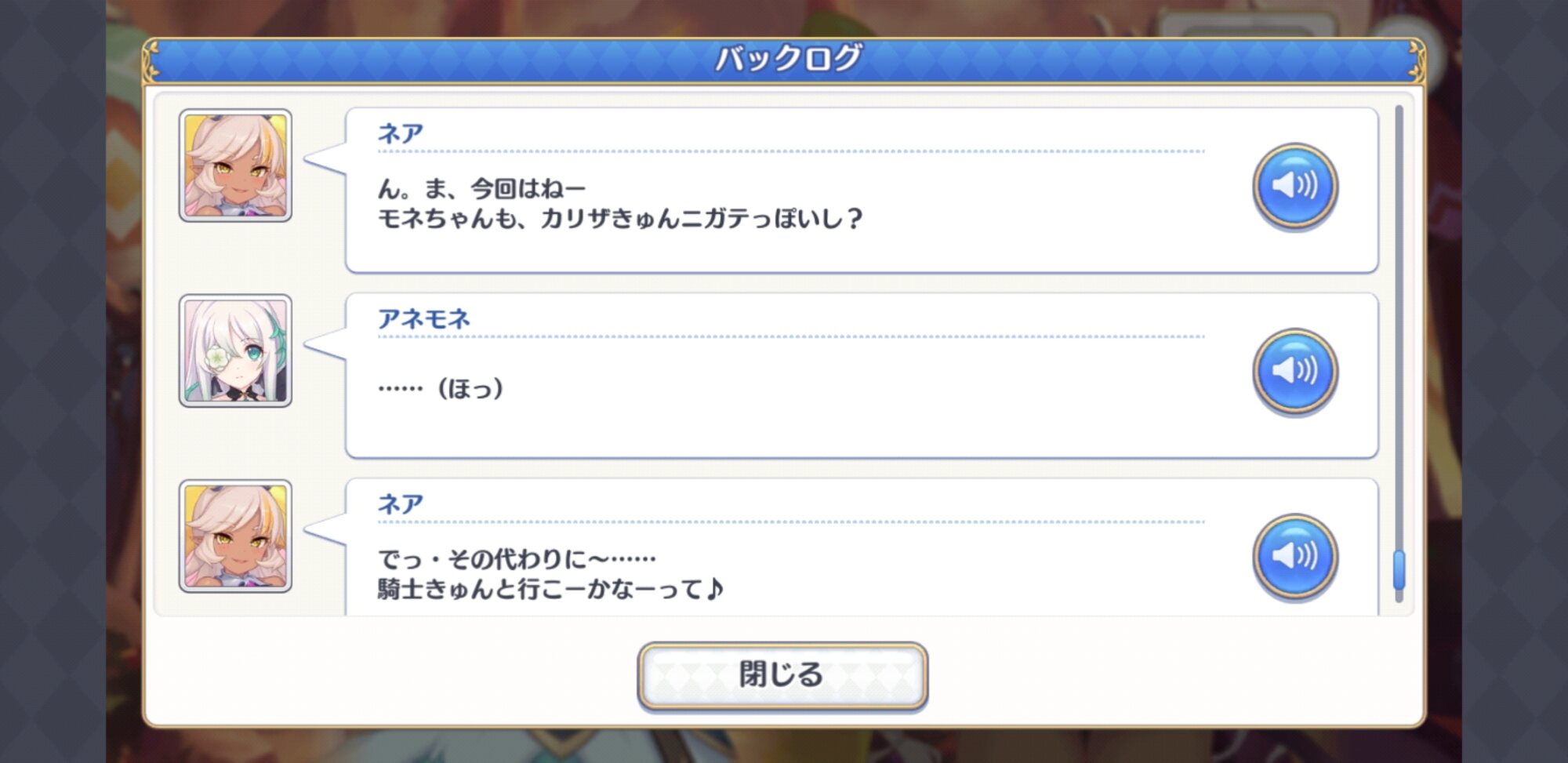Click the gold ornament on title bar's left corner
The width and height of the screenshot is (1568, 763).
click(152, 60)
